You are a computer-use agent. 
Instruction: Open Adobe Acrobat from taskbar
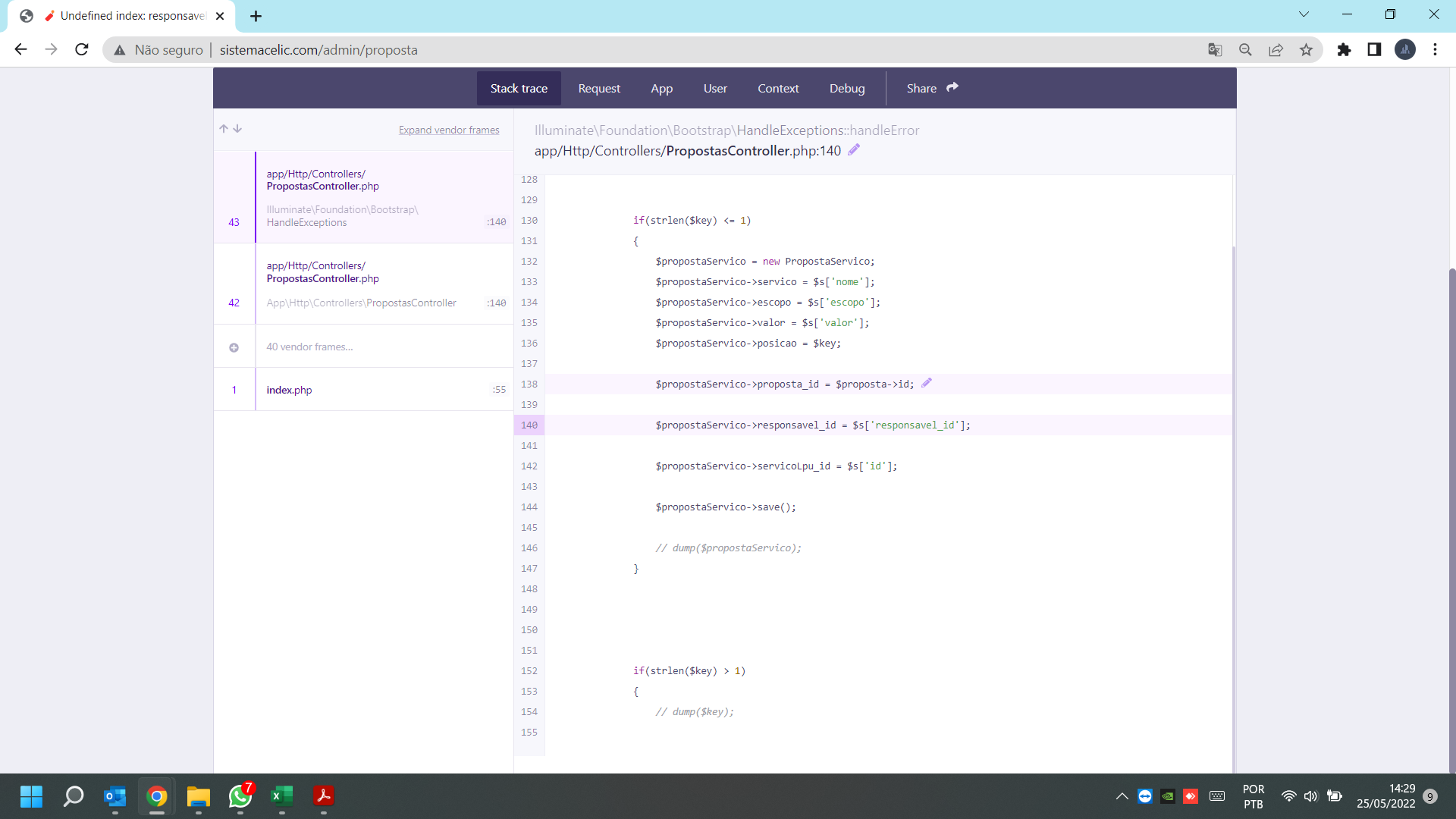point(324,796)
